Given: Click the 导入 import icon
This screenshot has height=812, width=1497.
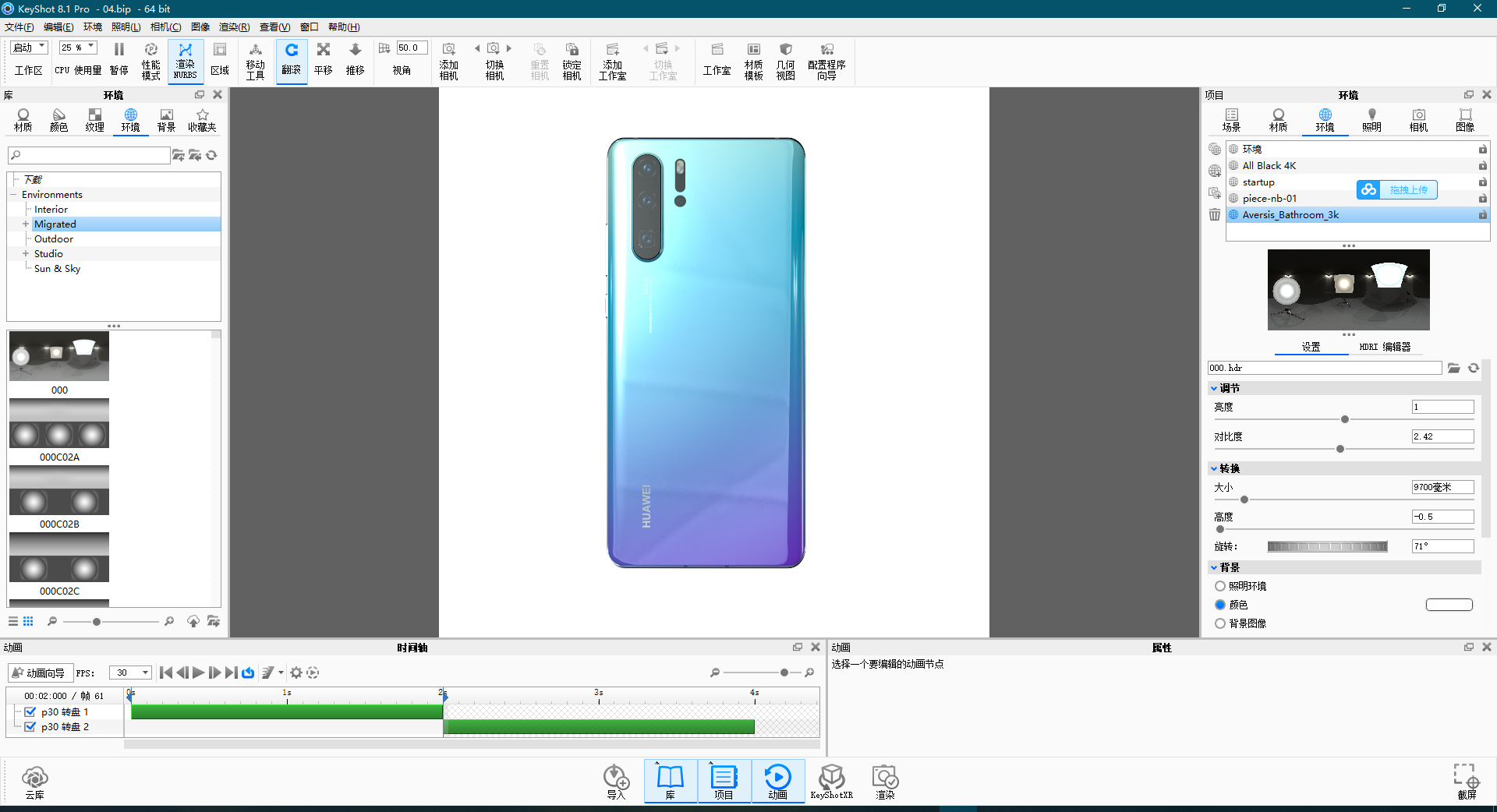Looking at the screenshot, I should pos(616,782).
